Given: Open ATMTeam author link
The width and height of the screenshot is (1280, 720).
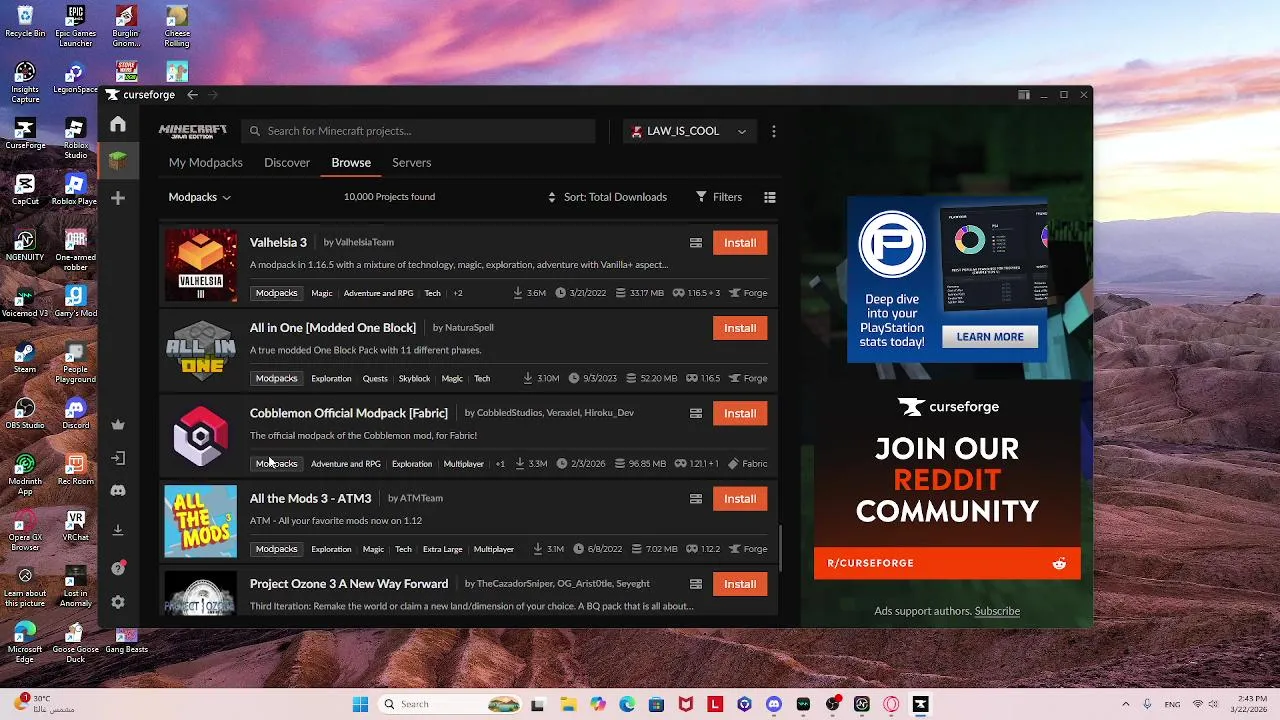Looking at the screenshot, I should [x=421, y=498].
